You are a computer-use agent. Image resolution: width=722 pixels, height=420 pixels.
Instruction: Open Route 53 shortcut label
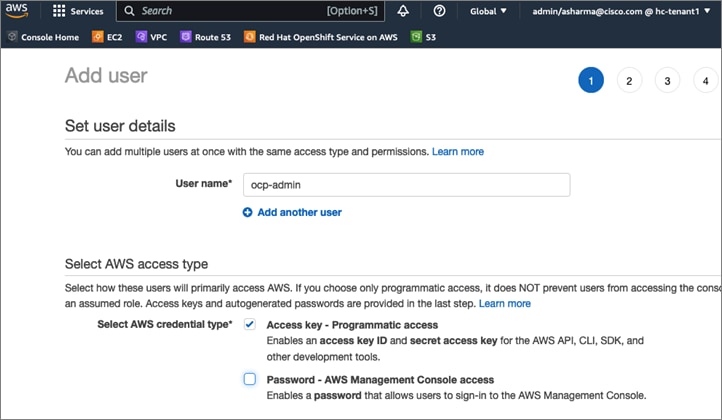coord(213,37)
